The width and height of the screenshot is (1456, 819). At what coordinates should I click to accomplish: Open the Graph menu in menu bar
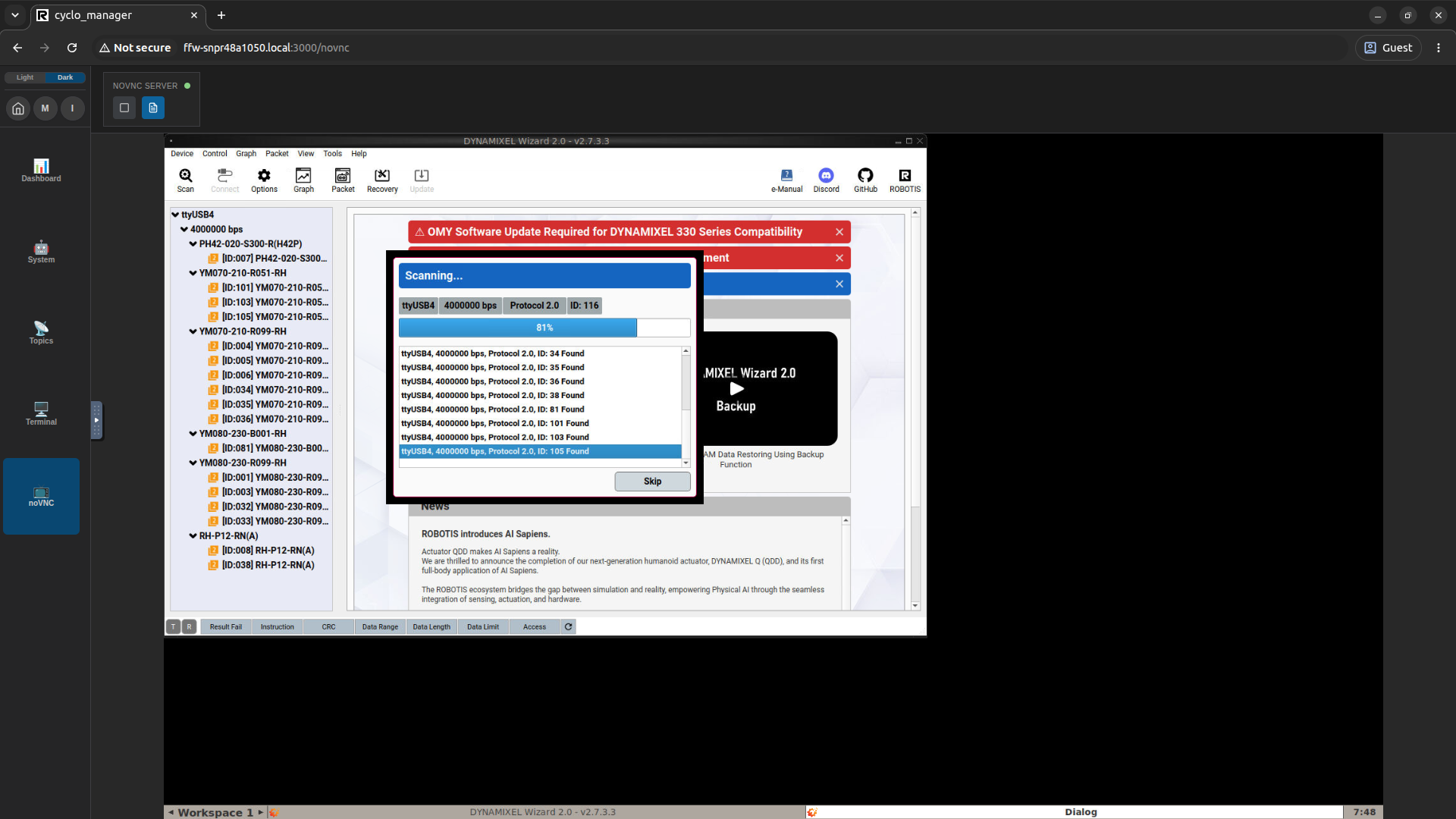246,153
